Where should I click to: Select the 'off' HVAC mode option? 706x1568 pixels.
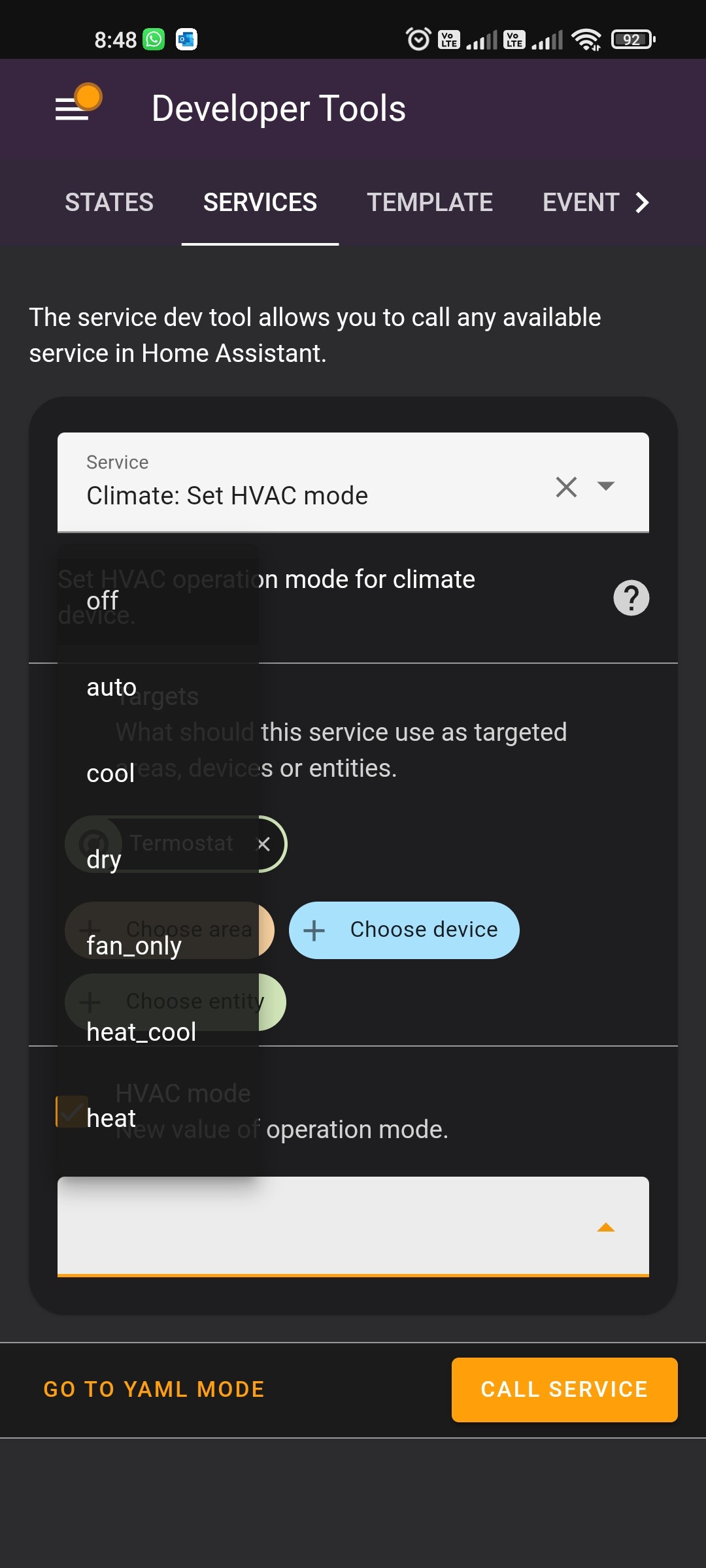(x=103, y=601)
